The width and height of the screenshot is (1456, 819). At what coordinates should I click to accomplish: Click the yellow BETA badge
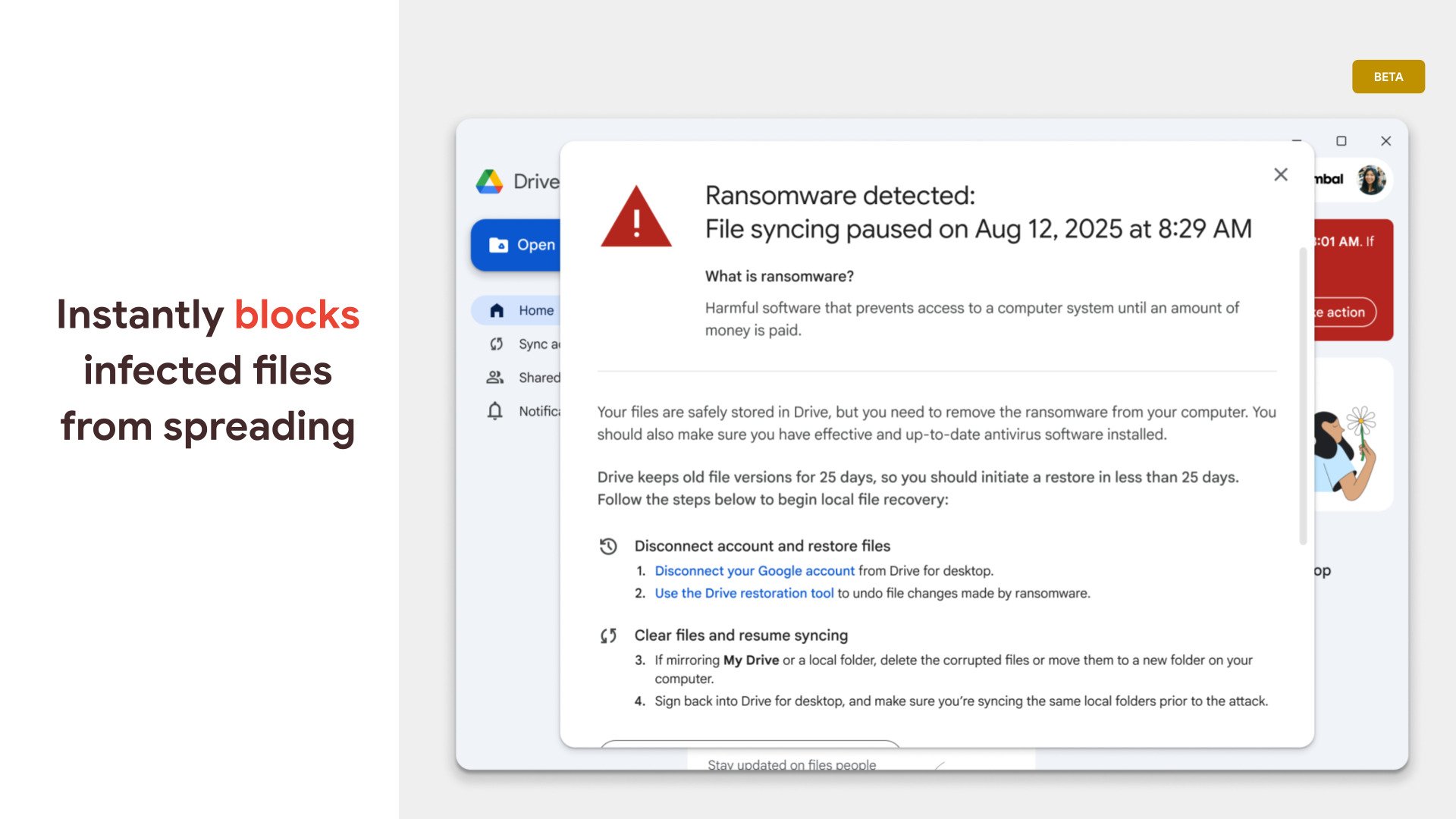(x=1389, y=77)
